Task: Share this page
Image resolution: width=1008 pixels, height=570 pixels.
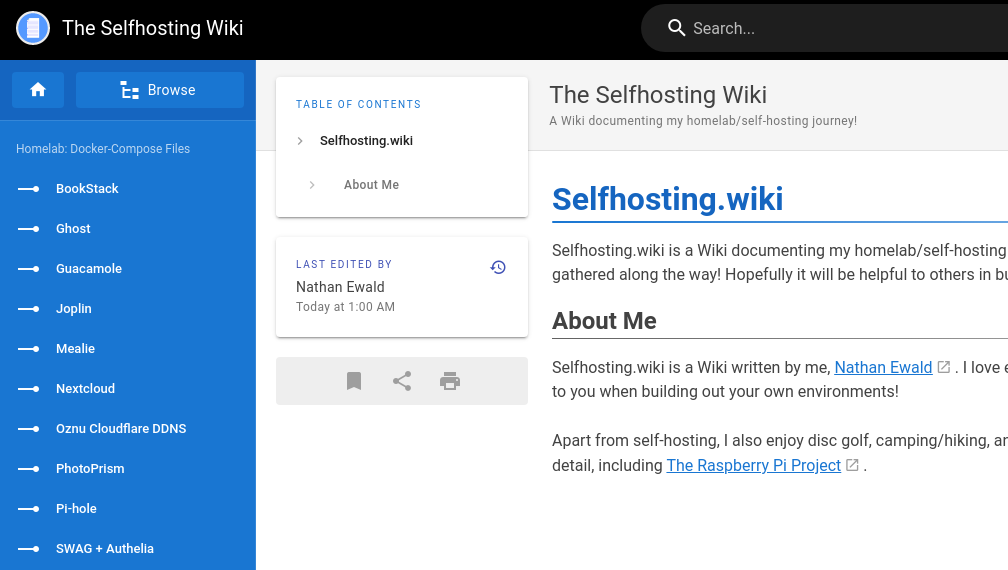Action: click(x=402, y=381)
